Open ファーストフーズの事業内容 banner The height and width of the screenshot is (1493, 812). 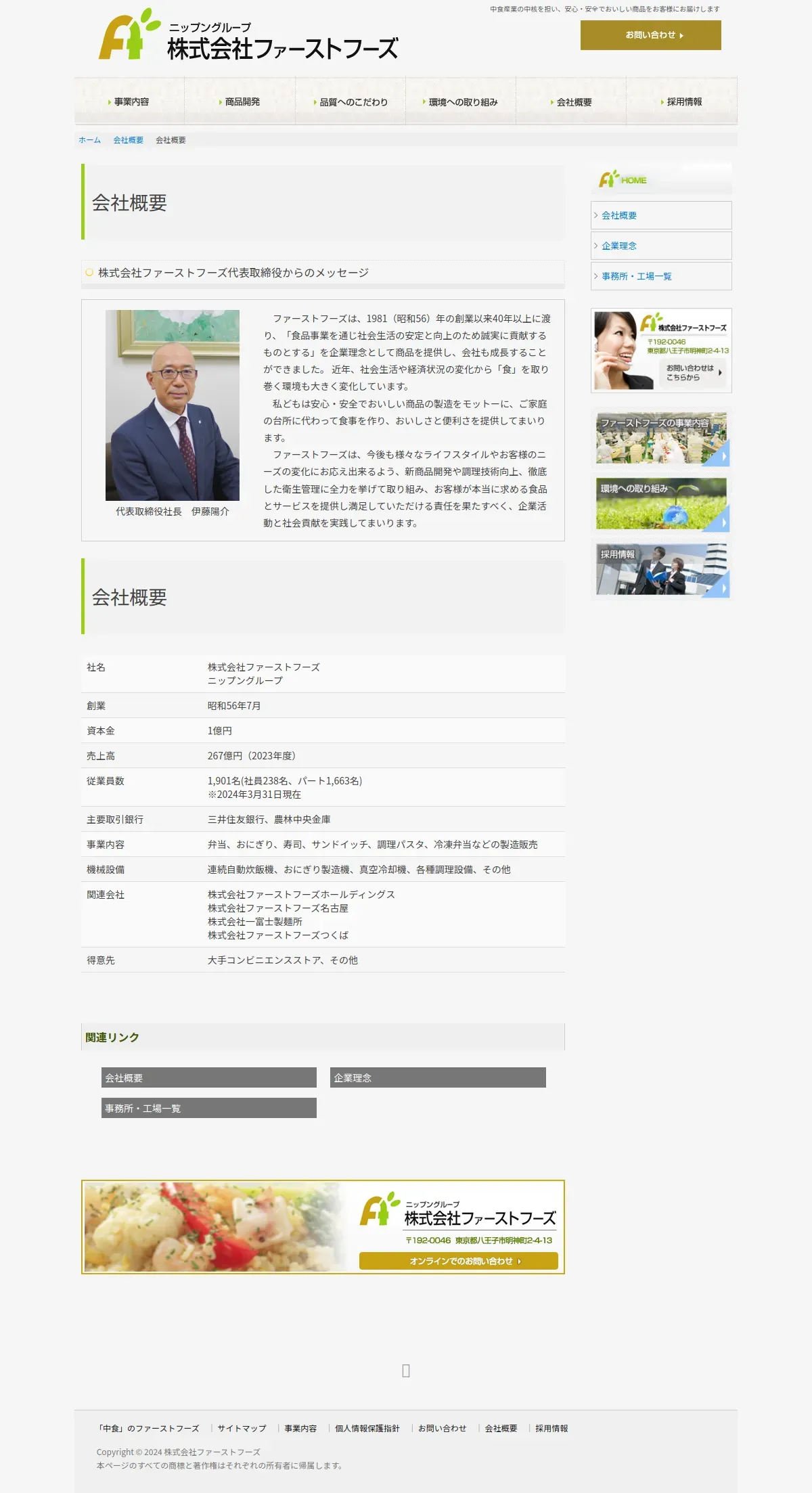pos(662,439)
